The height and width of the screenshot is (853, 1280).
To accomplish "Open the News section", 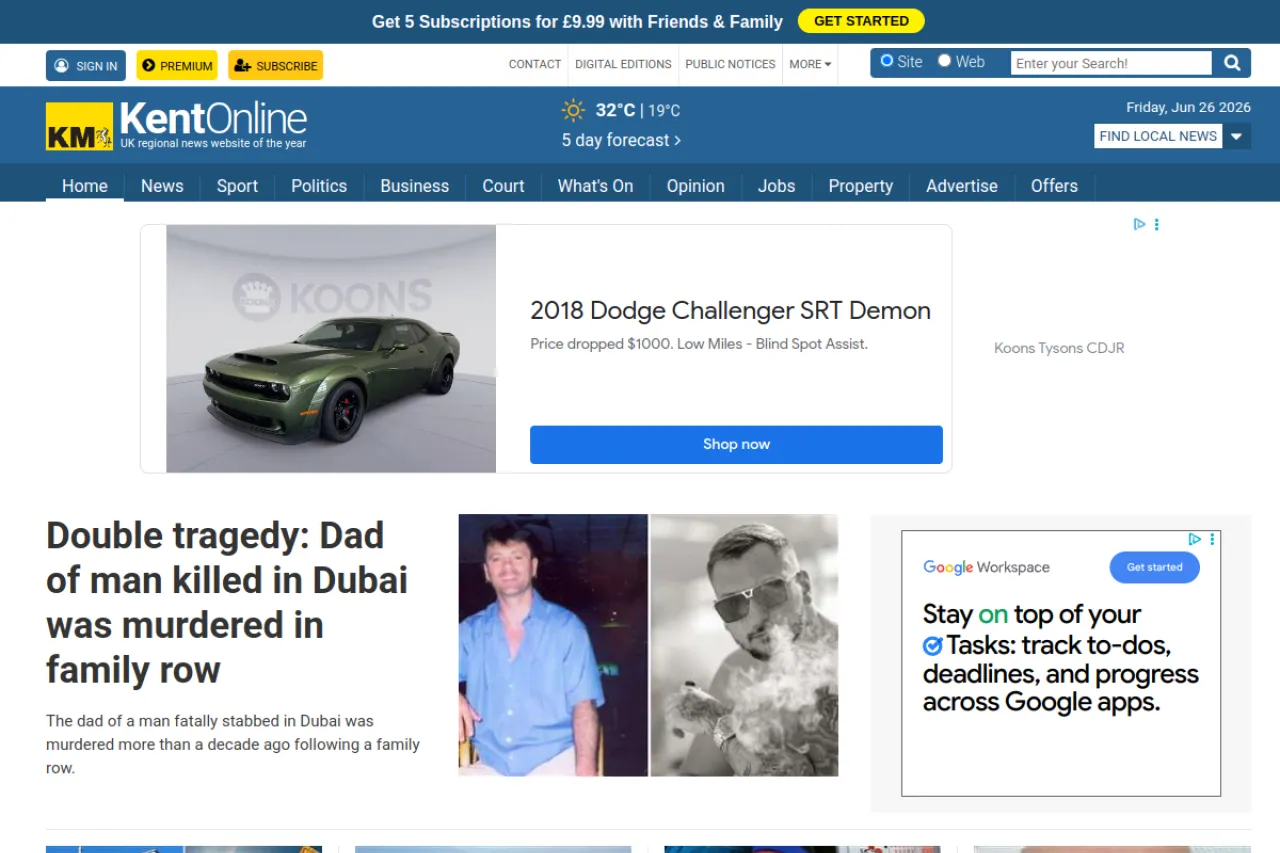I will [x=162, y=186].
